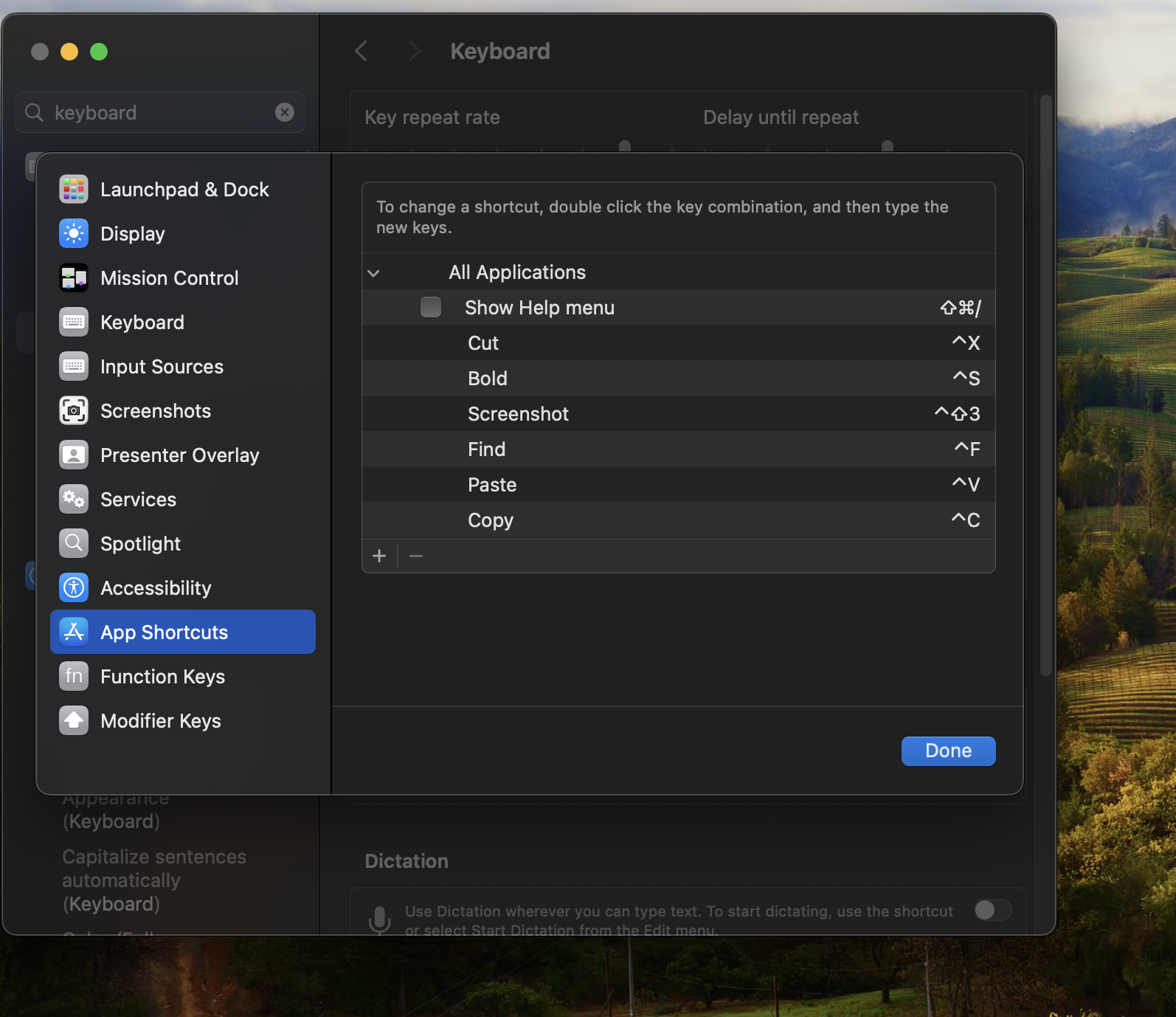Open Capitalize sentences automatically search result
Image resolution: width=1176 pixels, height=1017 pixels.
tap(154, 880)
